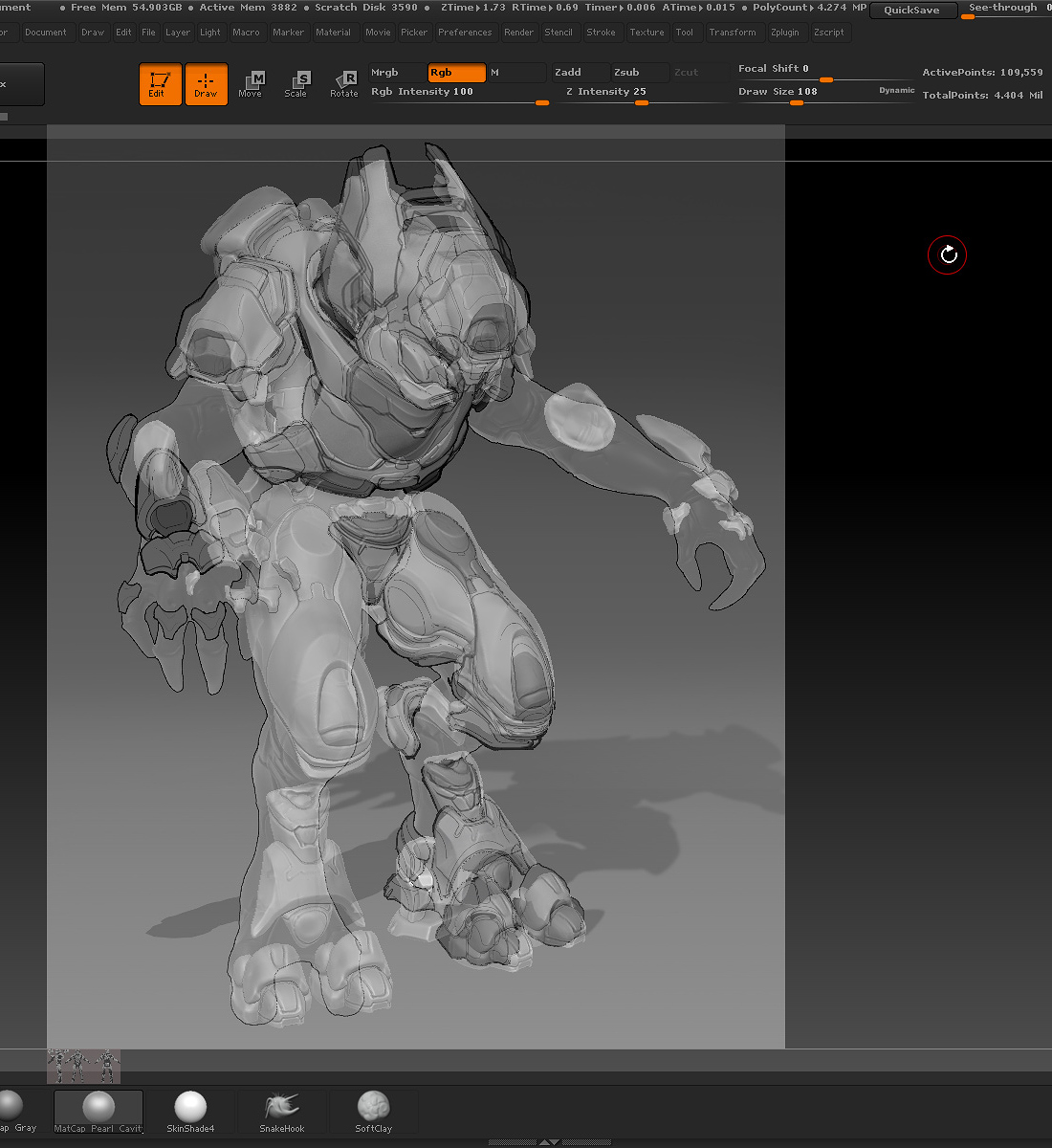This screenshot has height=1148, width=1052.
Task: Pick the MatCap Gray material
Action: pos(18,1112)
